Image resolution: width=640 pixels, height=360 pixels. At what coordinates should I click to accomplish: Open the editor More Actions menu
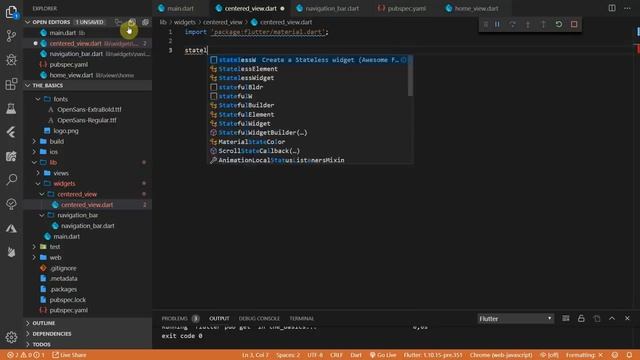pyautogui.click(x=627, y=8)
